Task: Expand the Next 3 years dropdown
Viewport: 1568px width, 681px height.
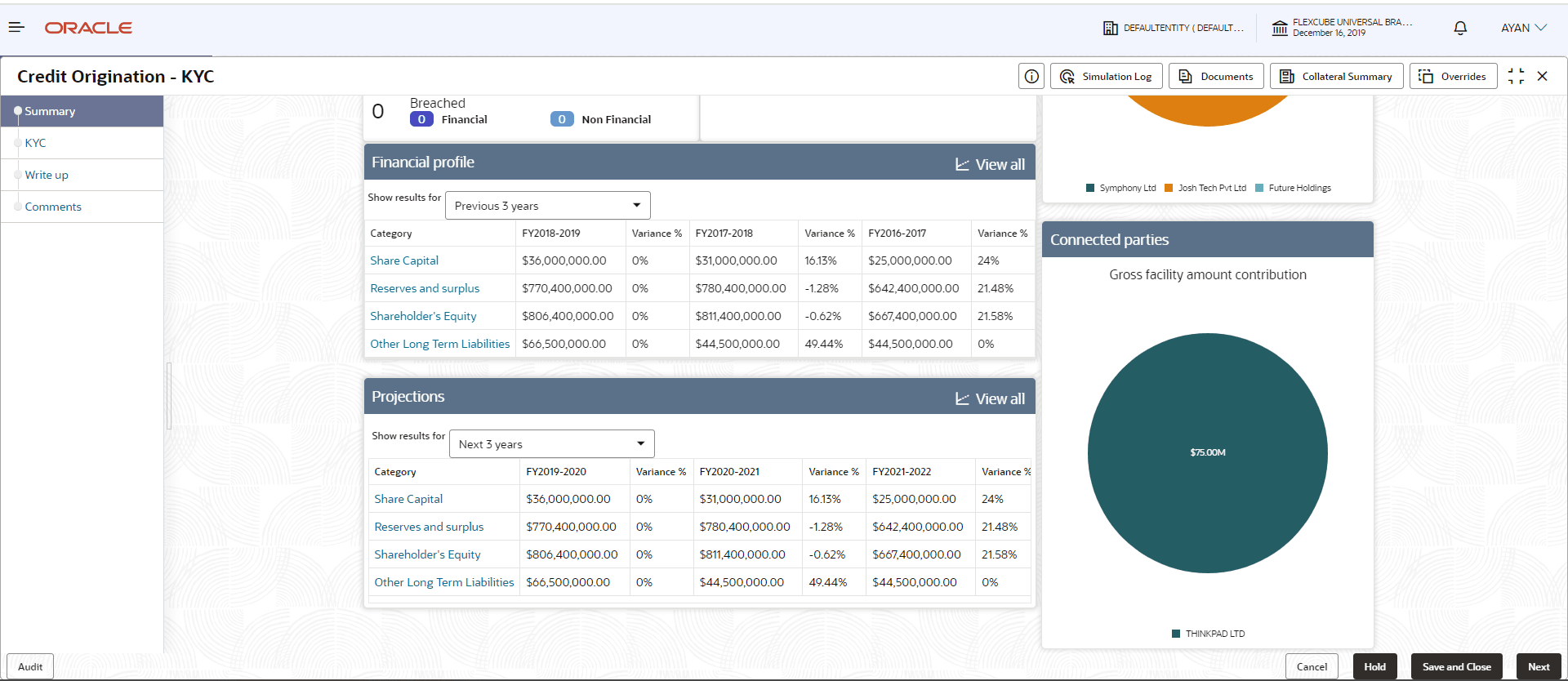Action: 551,444
